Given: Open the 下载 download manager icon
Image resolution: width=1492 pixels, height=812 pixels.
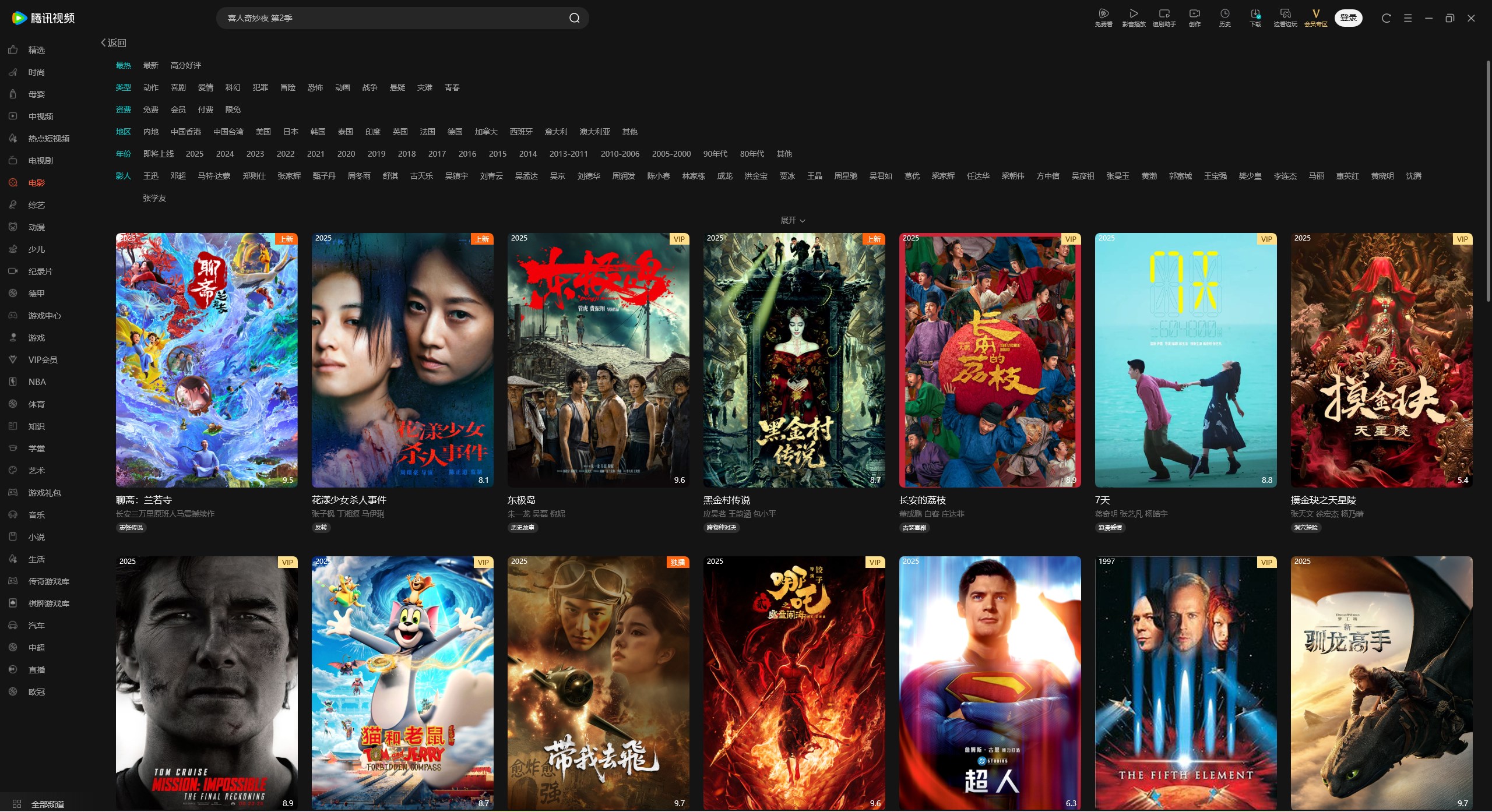Looking at the screenshot, I should (1254, 17).
